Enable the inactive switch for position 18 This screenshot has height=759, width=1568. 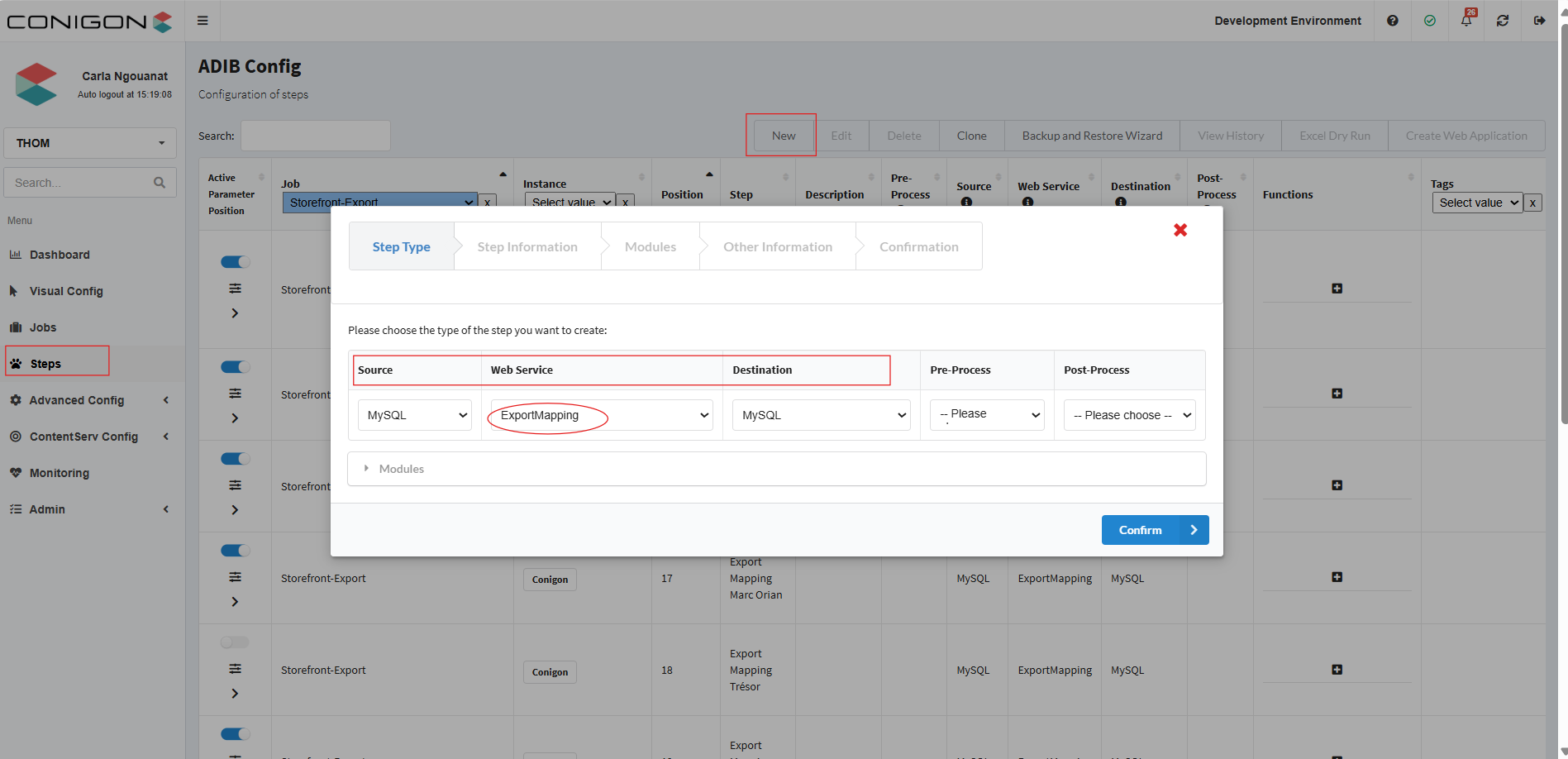[x=235, y=642]
